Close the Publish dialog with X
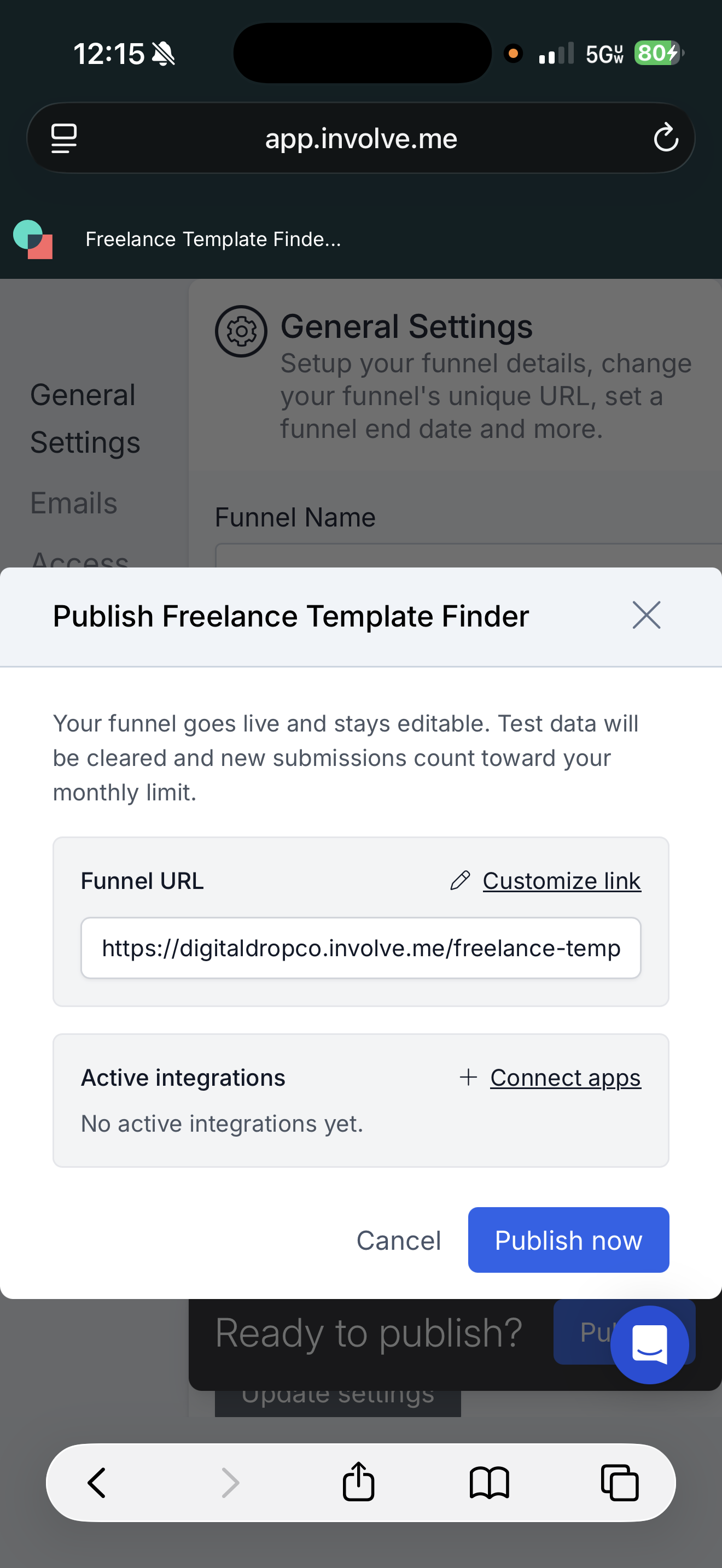Viewport: 722px width, 1568px height. point(646,615)
